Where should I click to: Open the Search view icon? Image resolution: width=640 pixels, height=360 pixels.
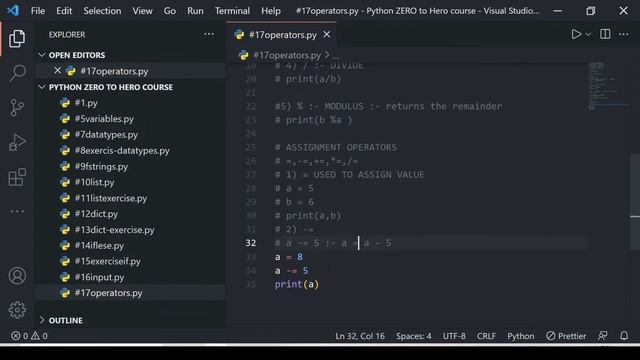(x=17, y=73)
